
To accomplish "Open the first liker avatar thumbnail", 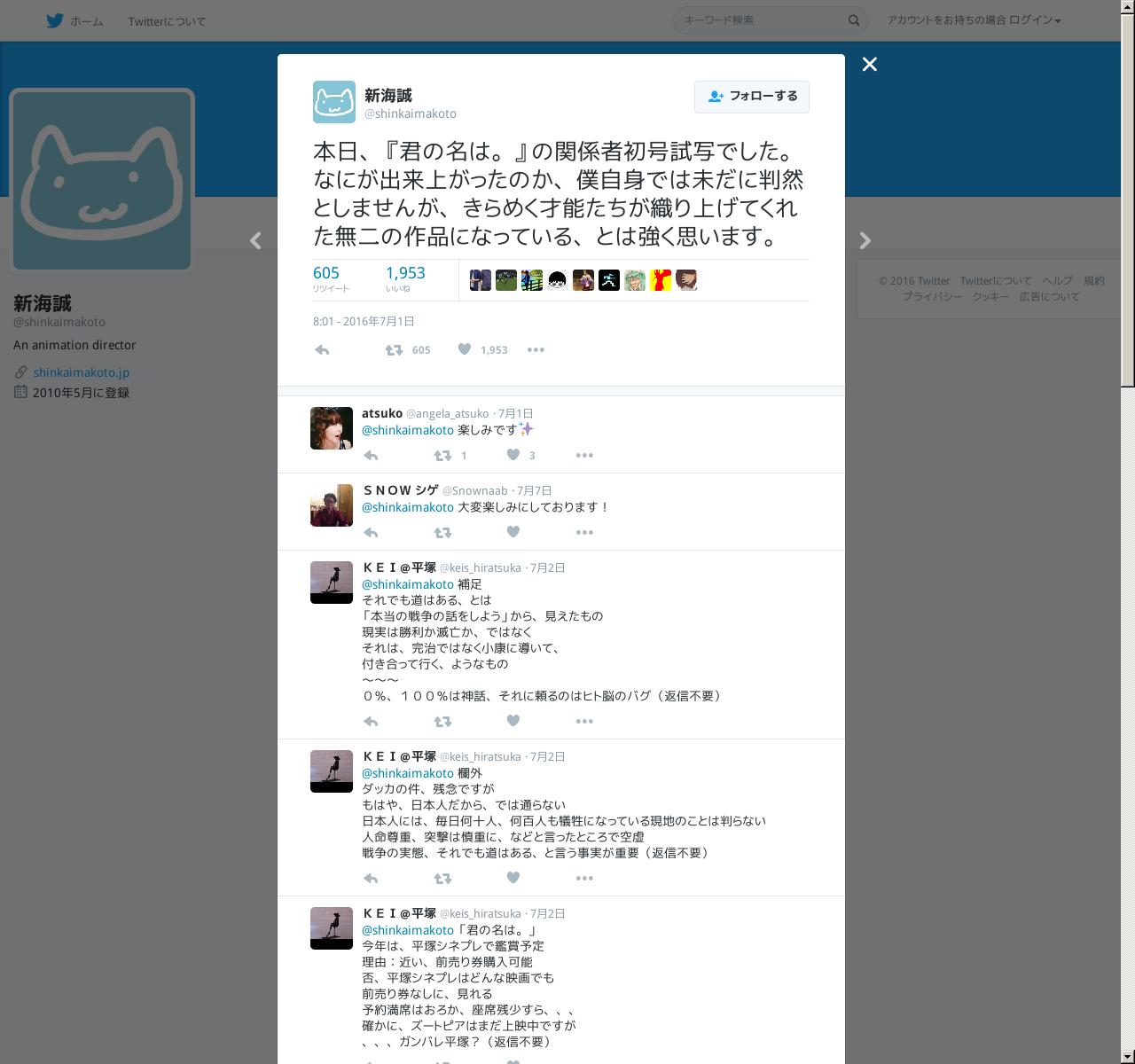I will [480, 280].
